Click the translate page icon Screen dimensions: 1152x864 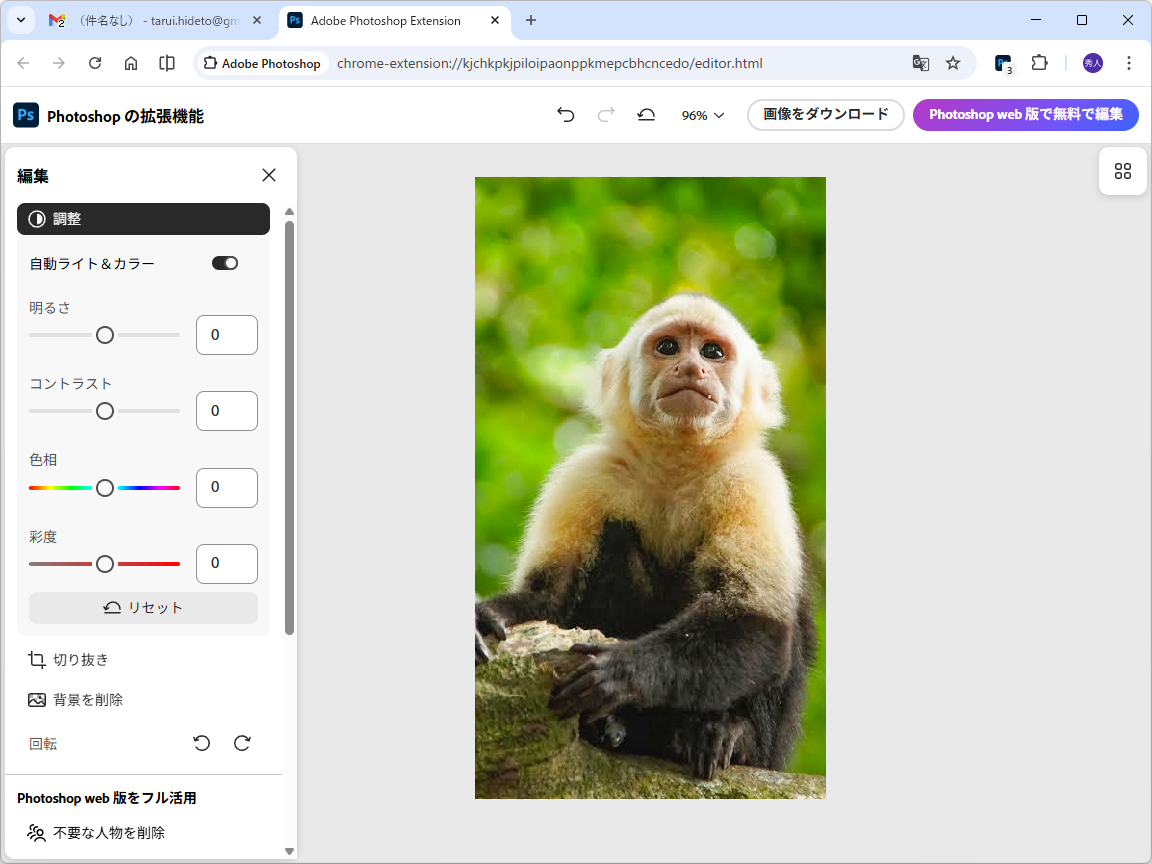[921, 63]
